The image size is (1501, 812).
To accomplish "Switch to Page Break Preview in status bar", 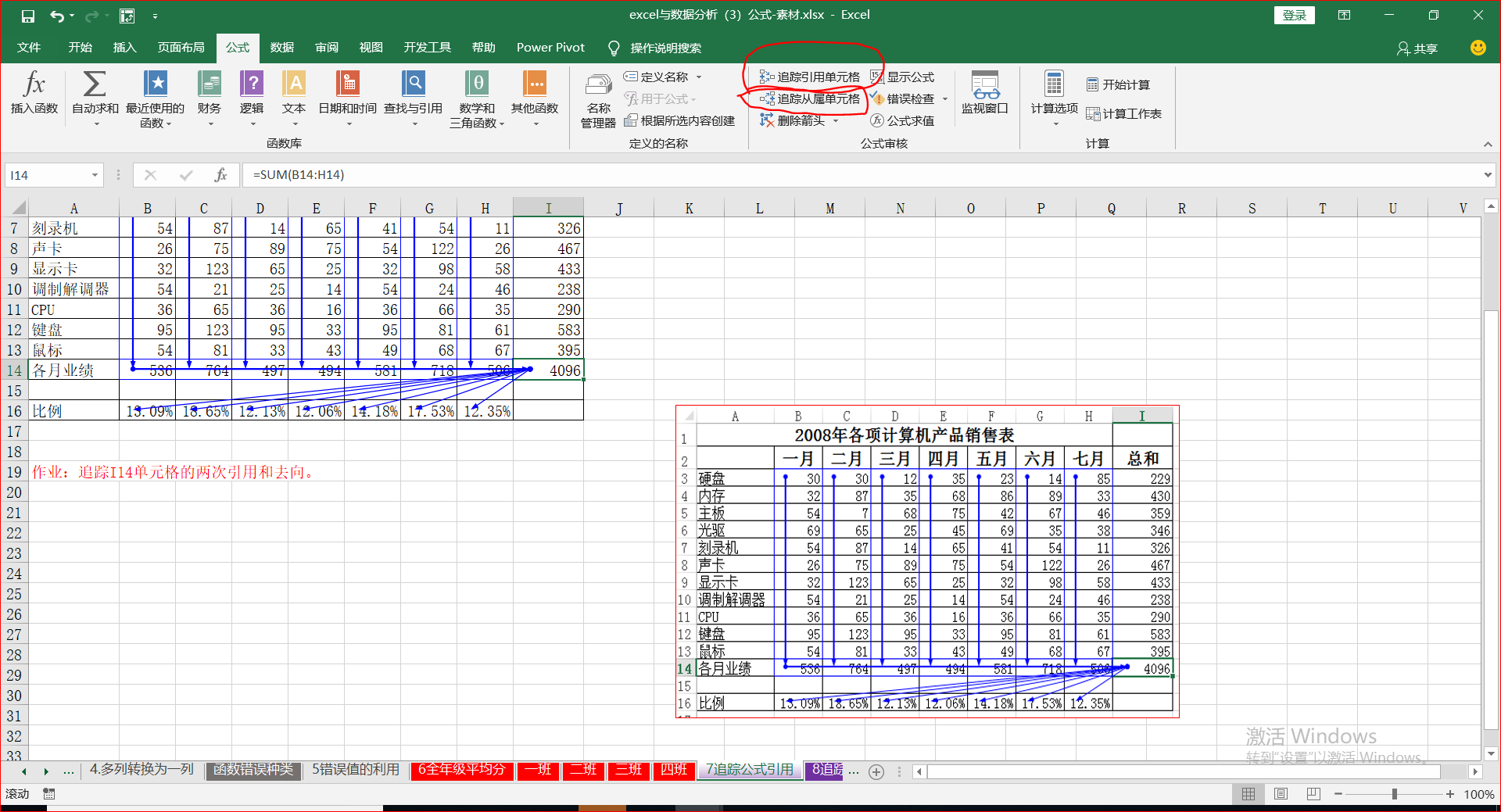I will tap(1313, 794).
